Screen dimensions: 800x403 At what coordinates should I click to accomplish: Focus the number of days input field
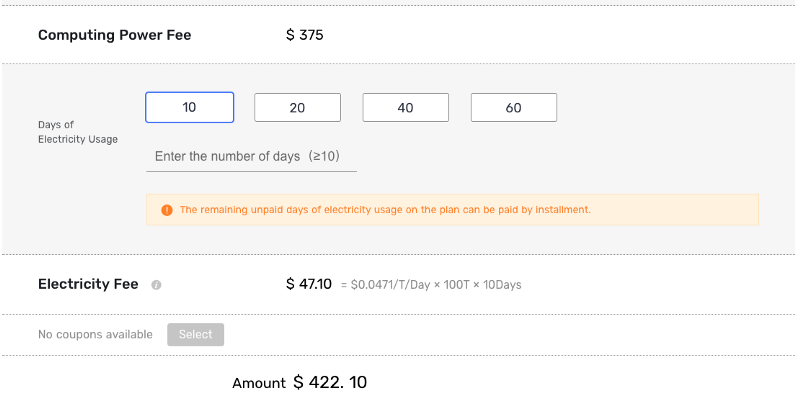[x=251, y=157]
